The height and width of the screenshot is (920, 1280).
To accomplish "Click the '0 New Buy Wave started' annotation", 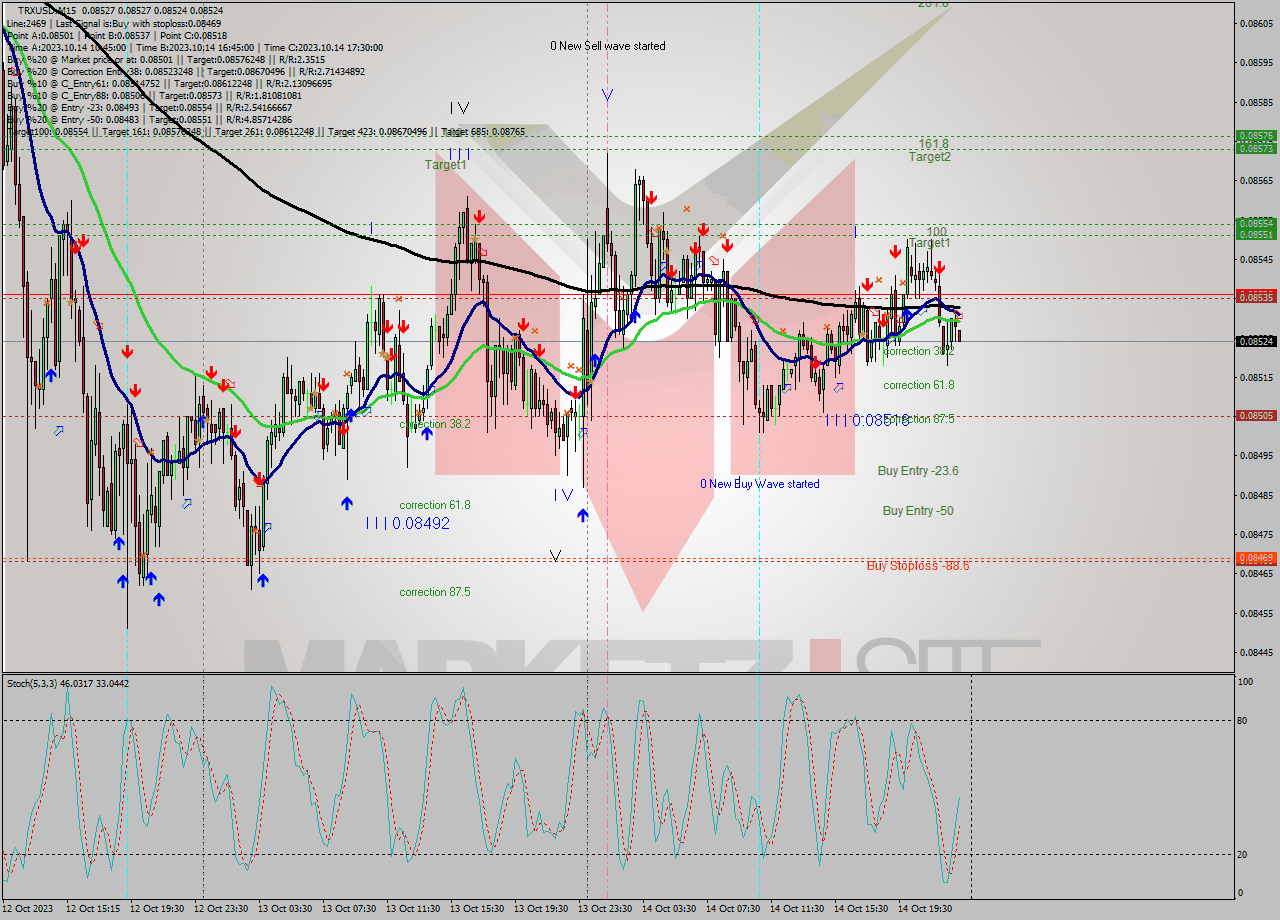I will click(760, 484).
